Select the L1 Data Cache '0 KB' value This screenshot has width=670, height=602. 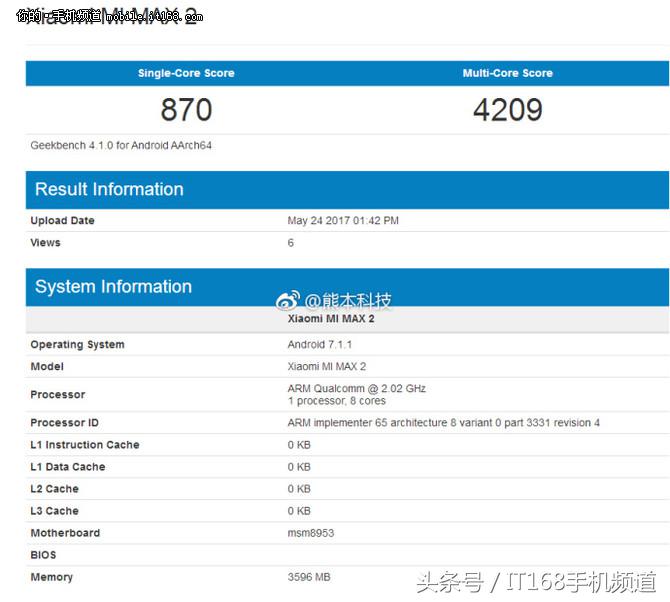299,467
